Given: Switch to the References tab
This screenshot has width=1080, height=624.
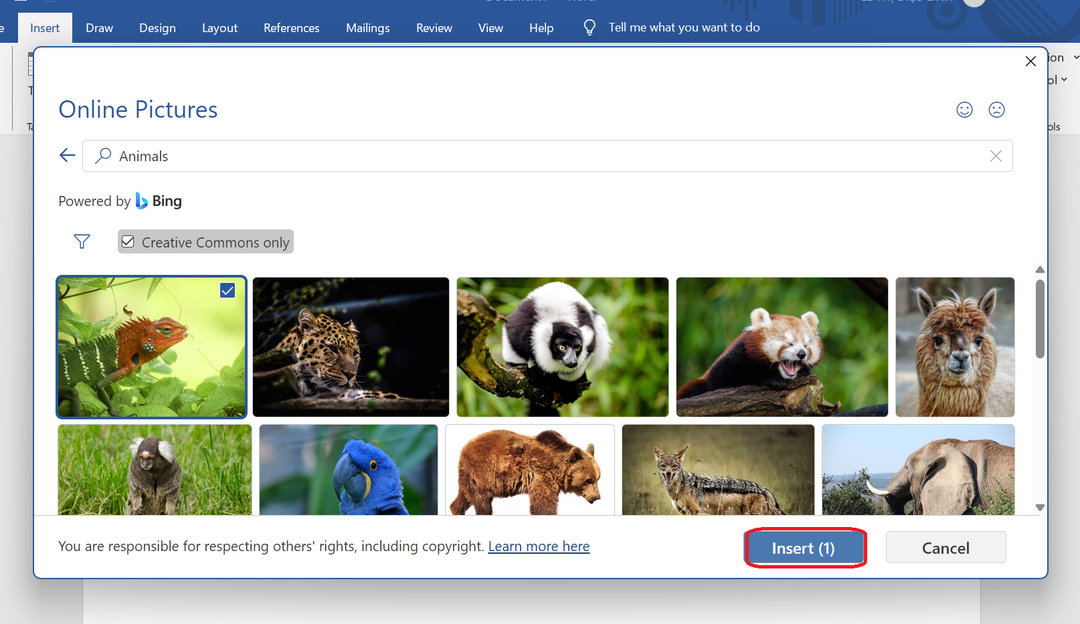Looking at the screenshot, I should click(291, 28).
